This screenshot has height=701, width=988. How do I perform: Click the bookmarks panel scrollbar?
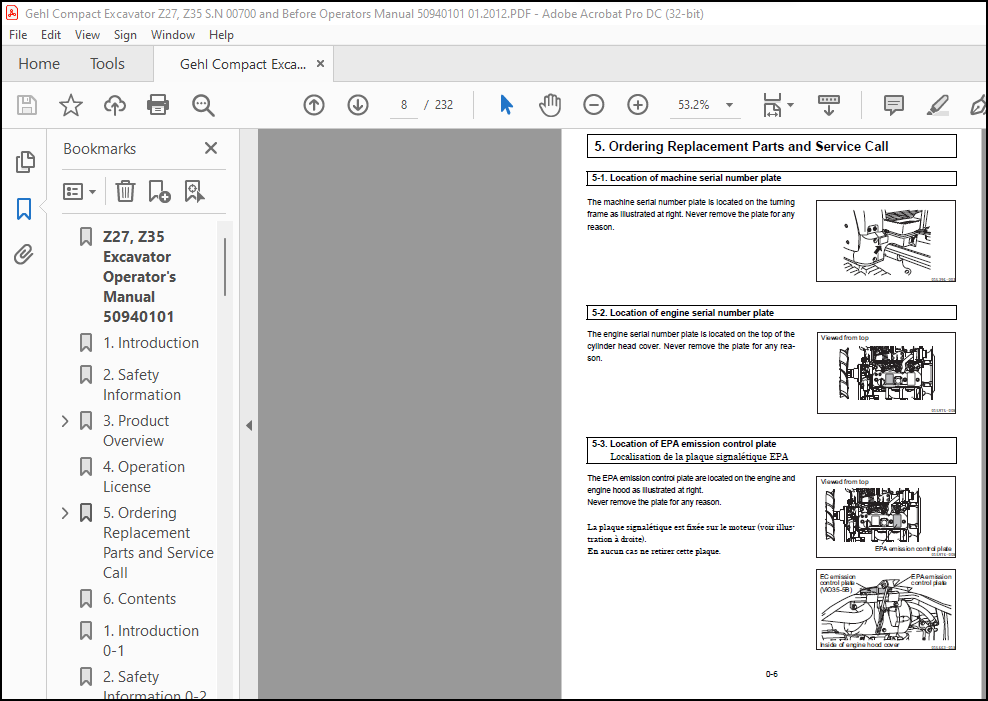click(x=225, y=267)
